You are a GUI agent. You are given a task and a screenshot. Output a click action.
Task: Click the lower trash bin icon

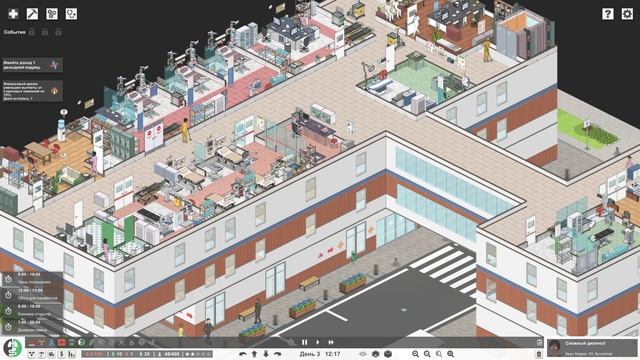coord(539,354)
